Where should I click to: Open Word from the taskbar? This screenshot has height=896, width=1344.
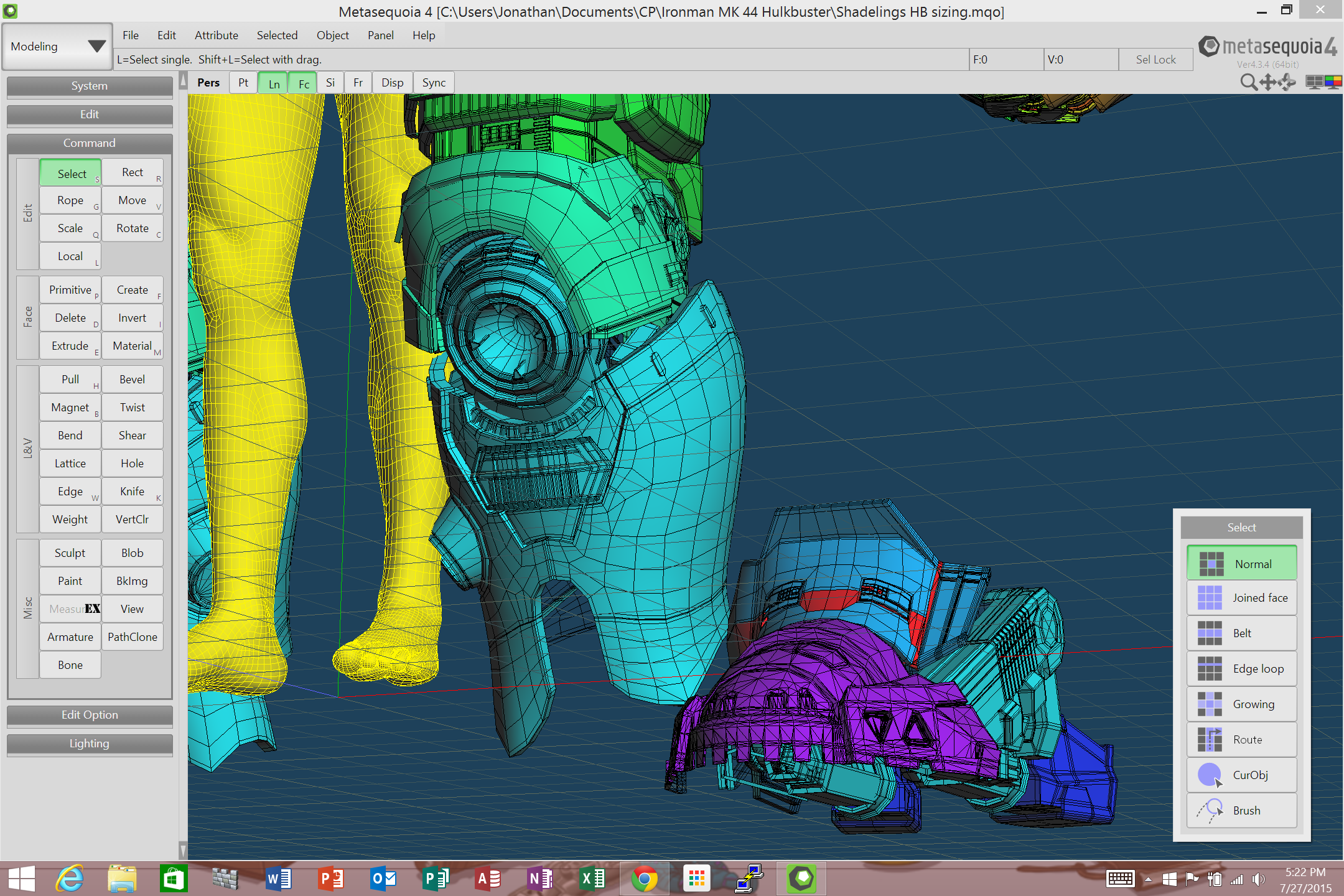pyautogui.click(x=278, y=879)
